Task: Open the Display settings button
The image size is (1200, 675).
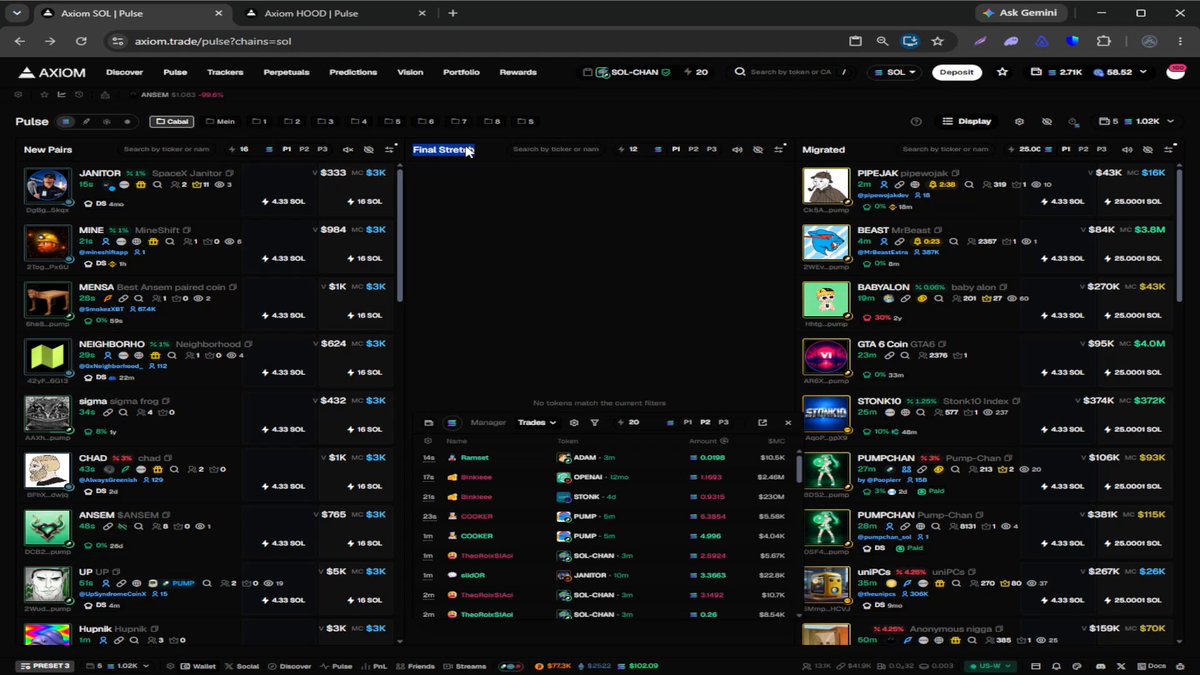Action: [967, 121]
